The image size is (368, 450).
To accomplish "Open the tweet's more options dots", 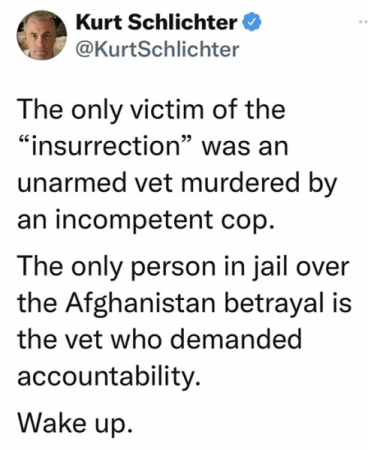I will coord(363,22).
